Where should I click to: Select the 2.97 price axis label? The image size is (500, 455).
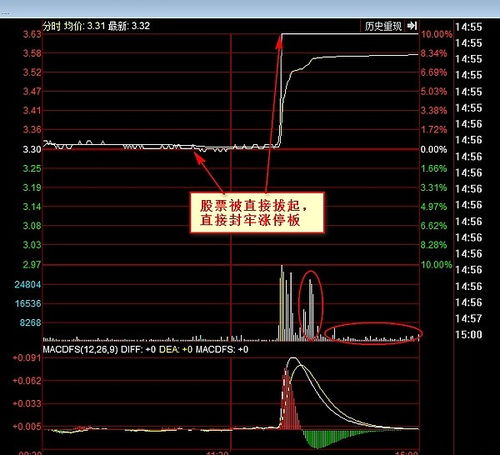click(32, 265)
